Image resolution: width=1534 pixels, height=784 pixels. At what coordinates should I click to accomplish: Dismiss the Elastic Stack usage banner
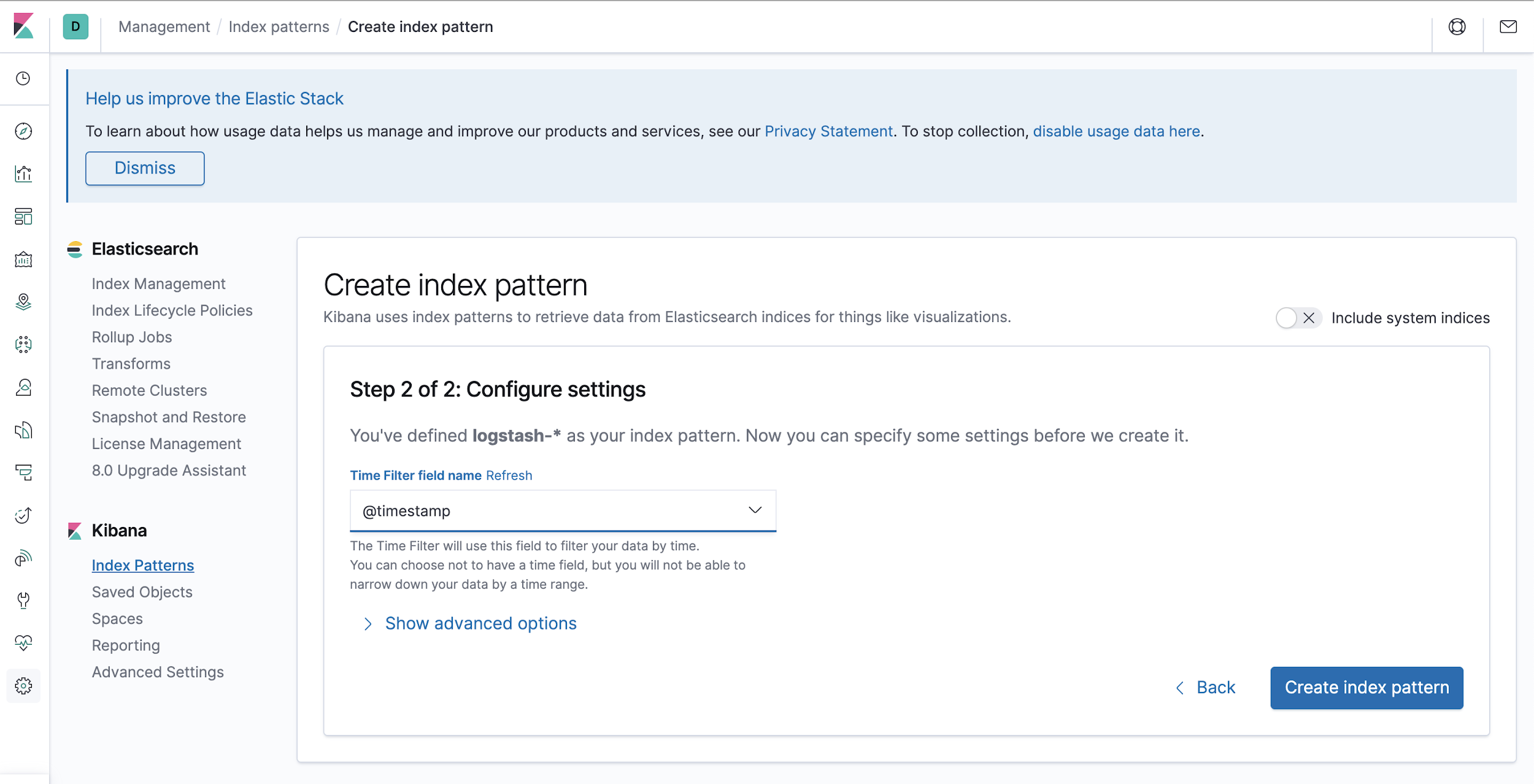click(x=145, y=168)
